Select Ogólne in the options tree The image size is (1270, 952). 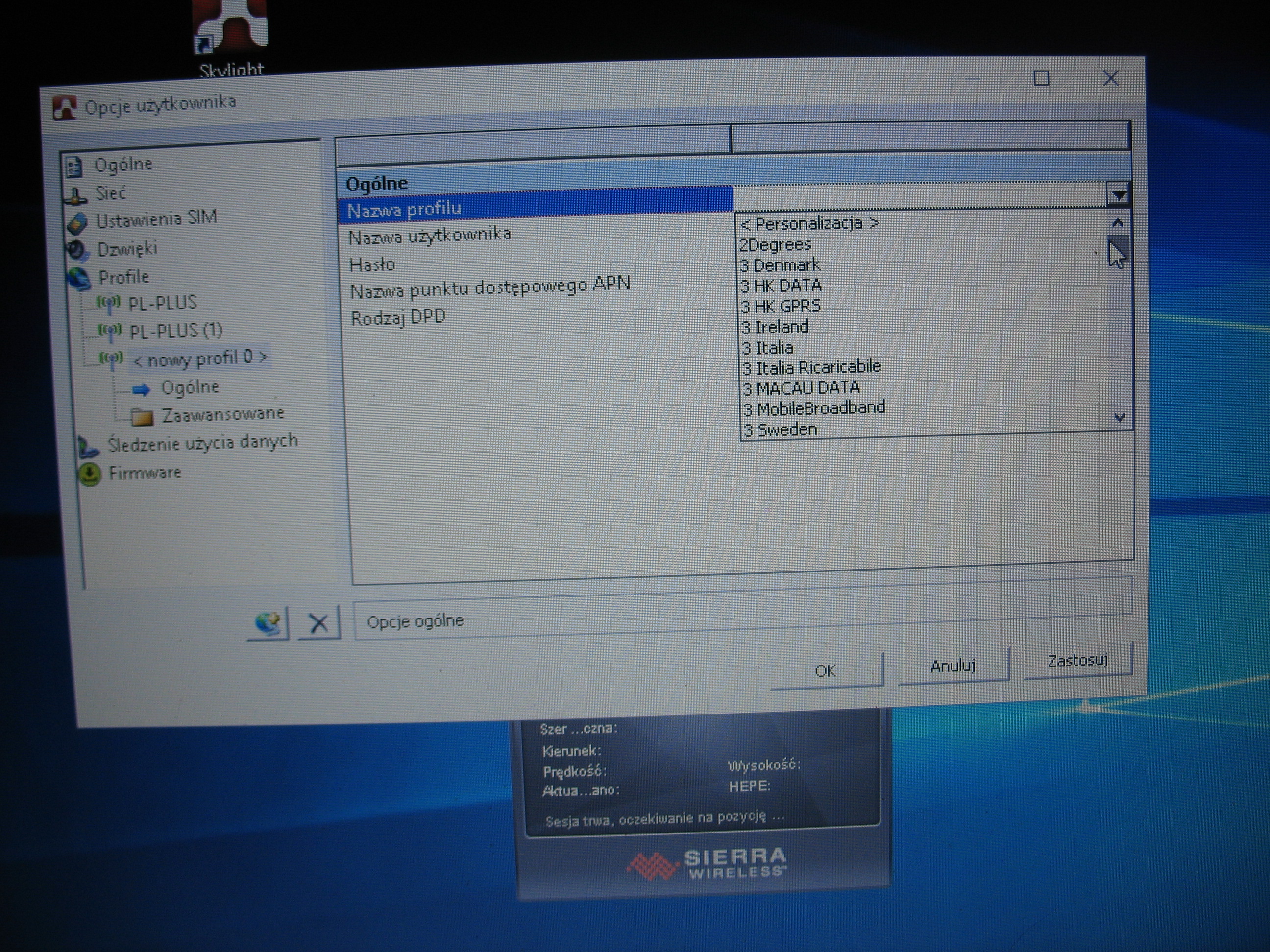click(x=123, y=165)
